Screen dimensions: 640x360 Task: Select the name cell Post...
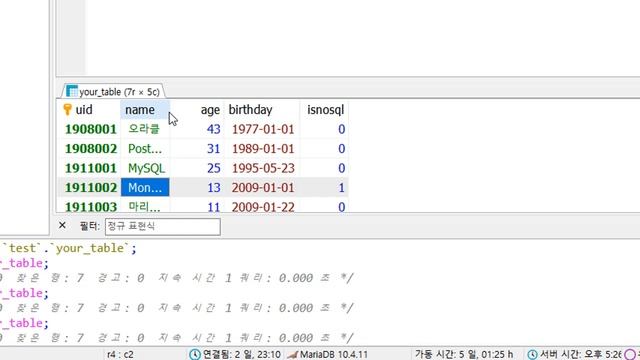tap(145, 149)
